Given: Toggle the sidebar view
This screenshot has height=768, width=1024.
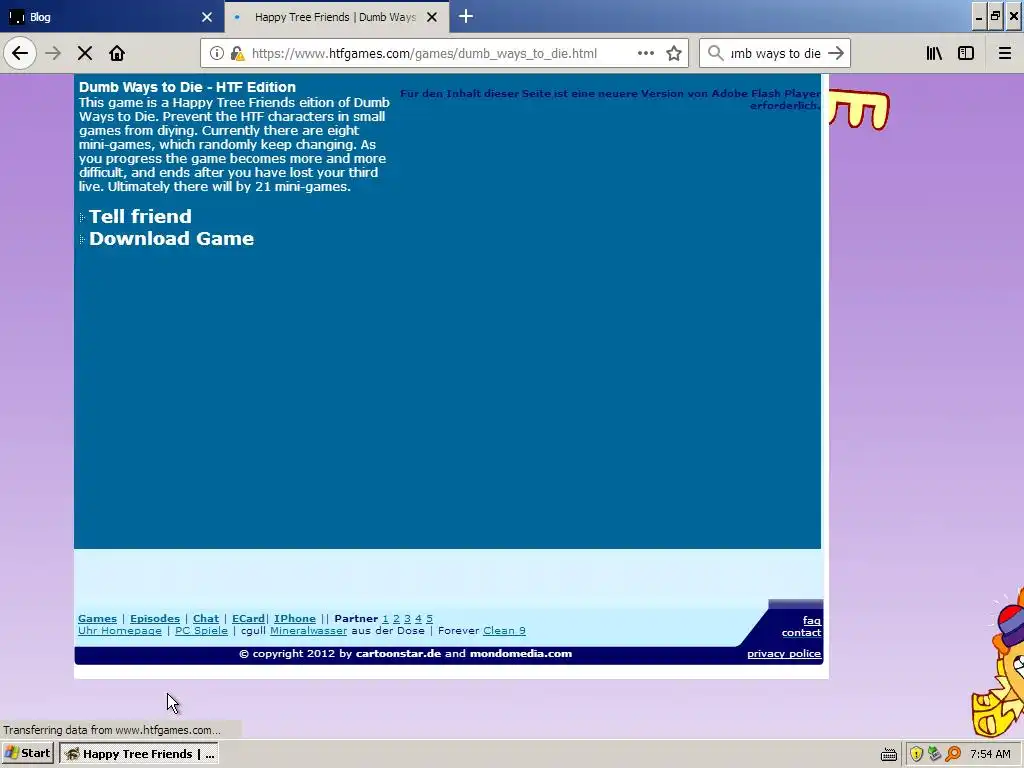Looking at the screenshot, I should (966, 53).
